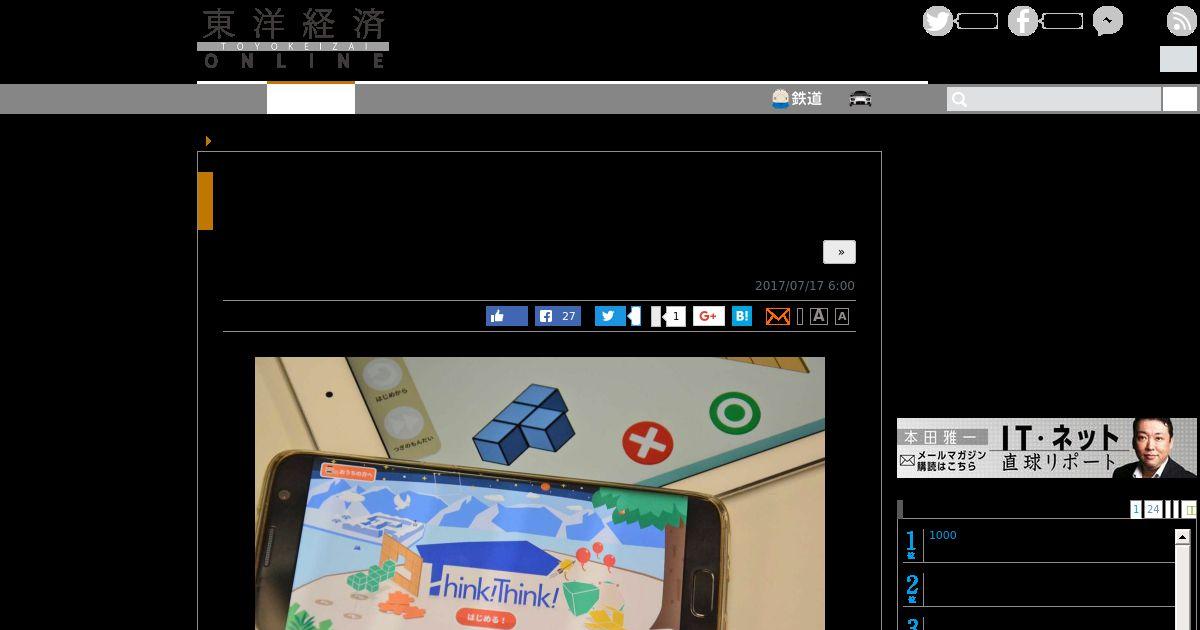This screenshot has width=1200, height=630.
Task: Open the header Facebook circle icon
Action: point(1022,21)
